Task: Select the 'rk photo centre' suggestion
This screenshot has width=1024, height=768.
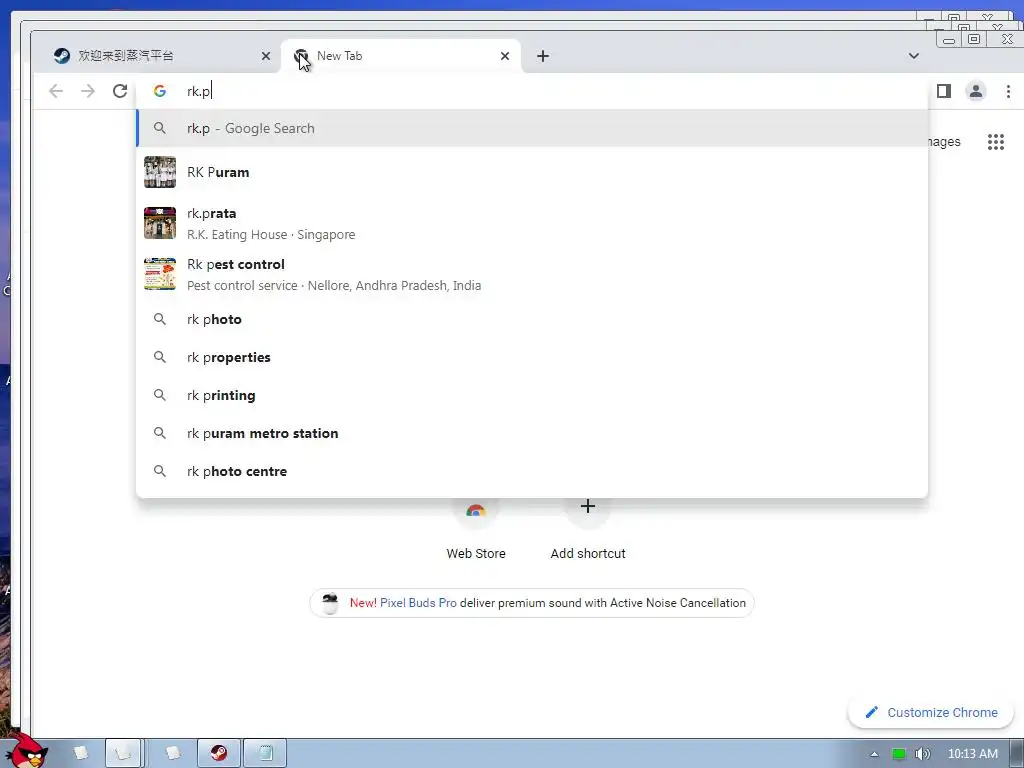Action: click(532, 471)
